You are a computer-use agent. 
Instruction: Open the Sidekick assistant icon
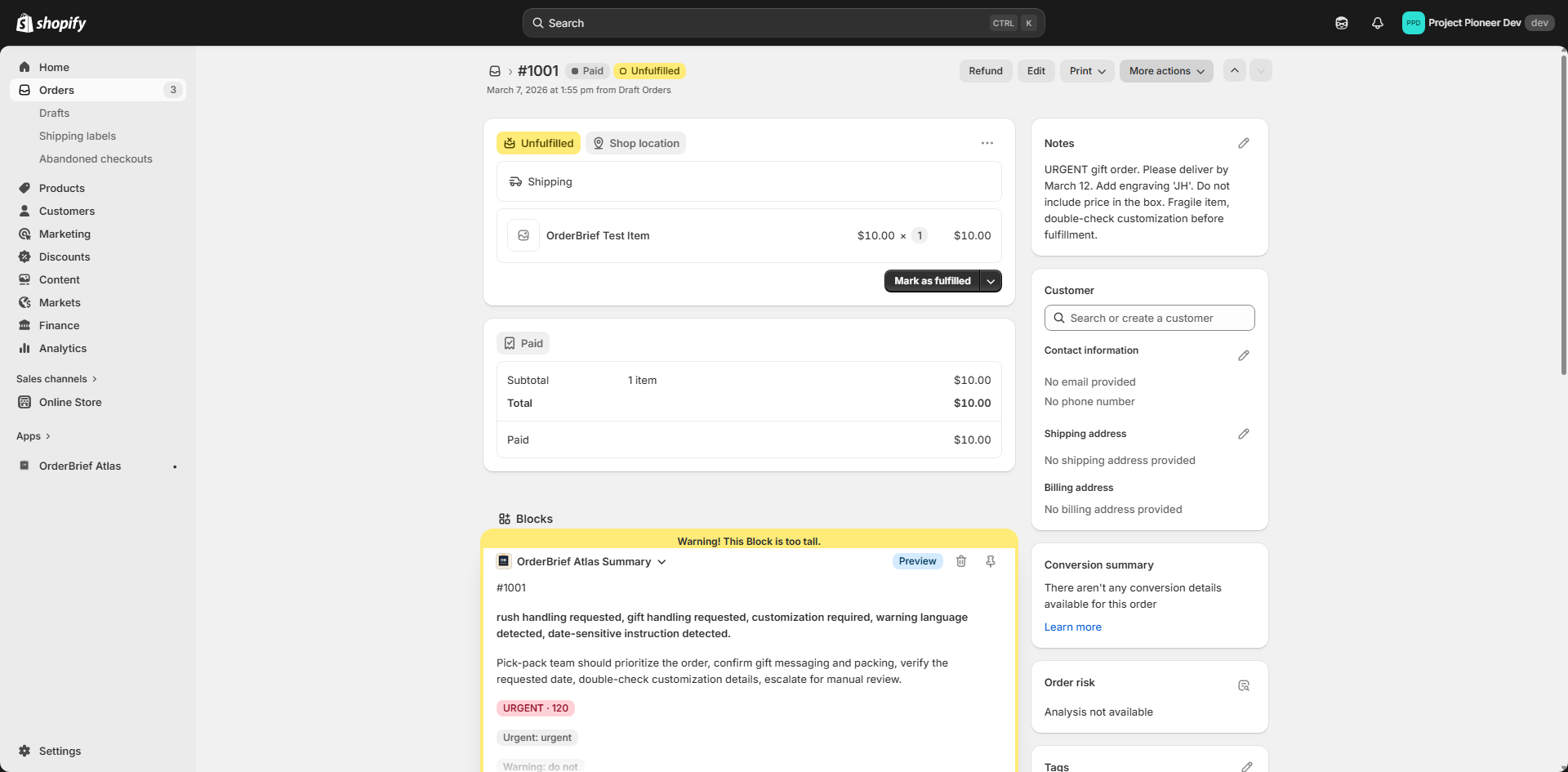coord(1342,23)
